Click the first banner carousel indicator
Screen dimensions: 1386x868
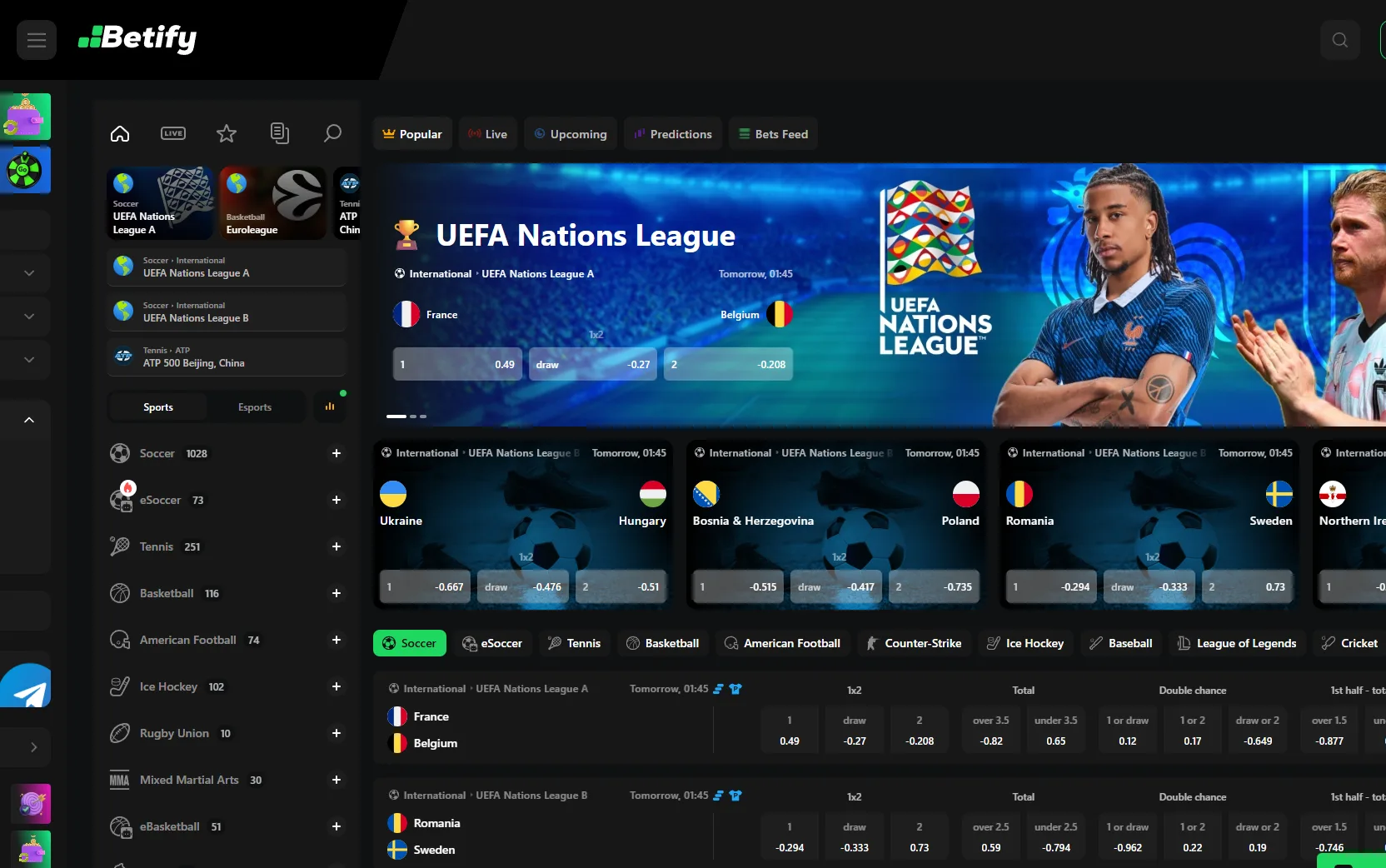tap(396, 416)
